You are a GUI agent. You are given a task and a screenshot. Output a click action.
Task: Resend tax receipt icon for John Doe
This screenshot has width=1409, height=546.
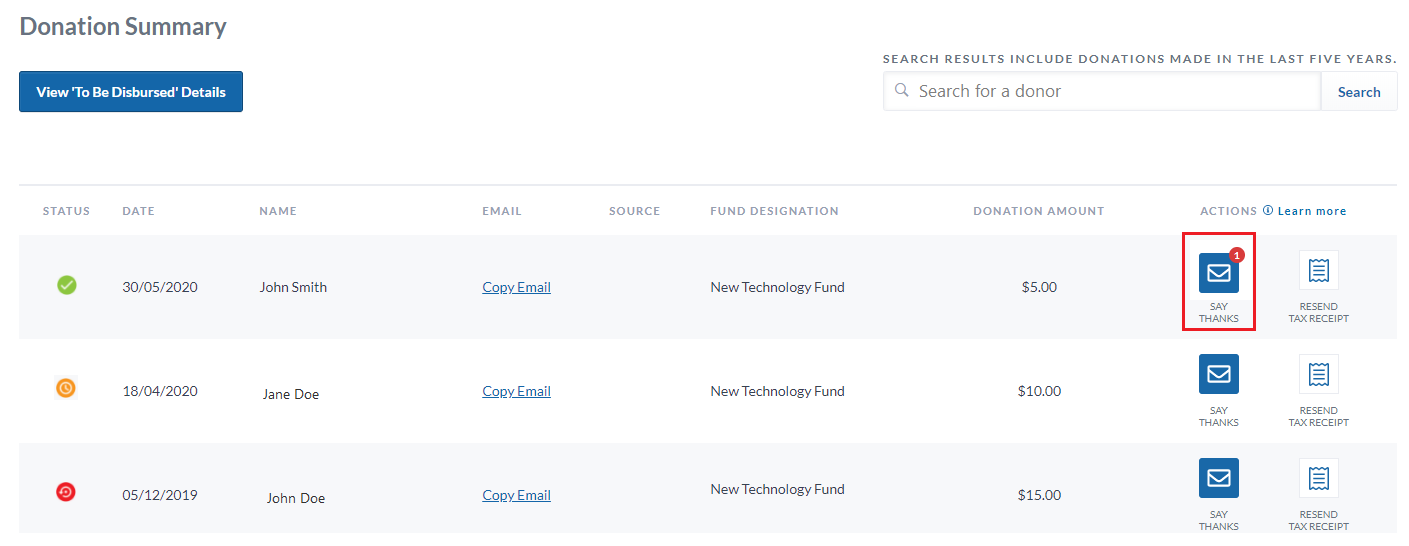[x=1318, y=478]
